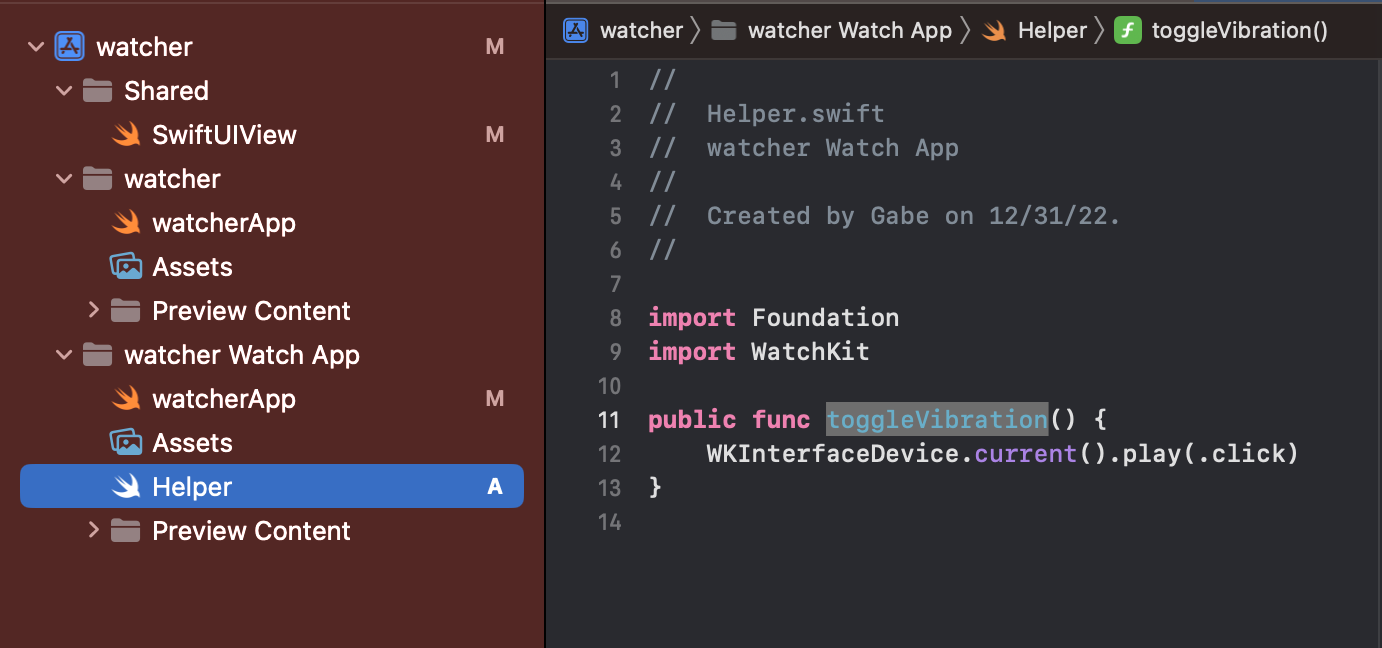
Task: Open watcherApp file in watcher Watch App
Action: tap(223, 399)
